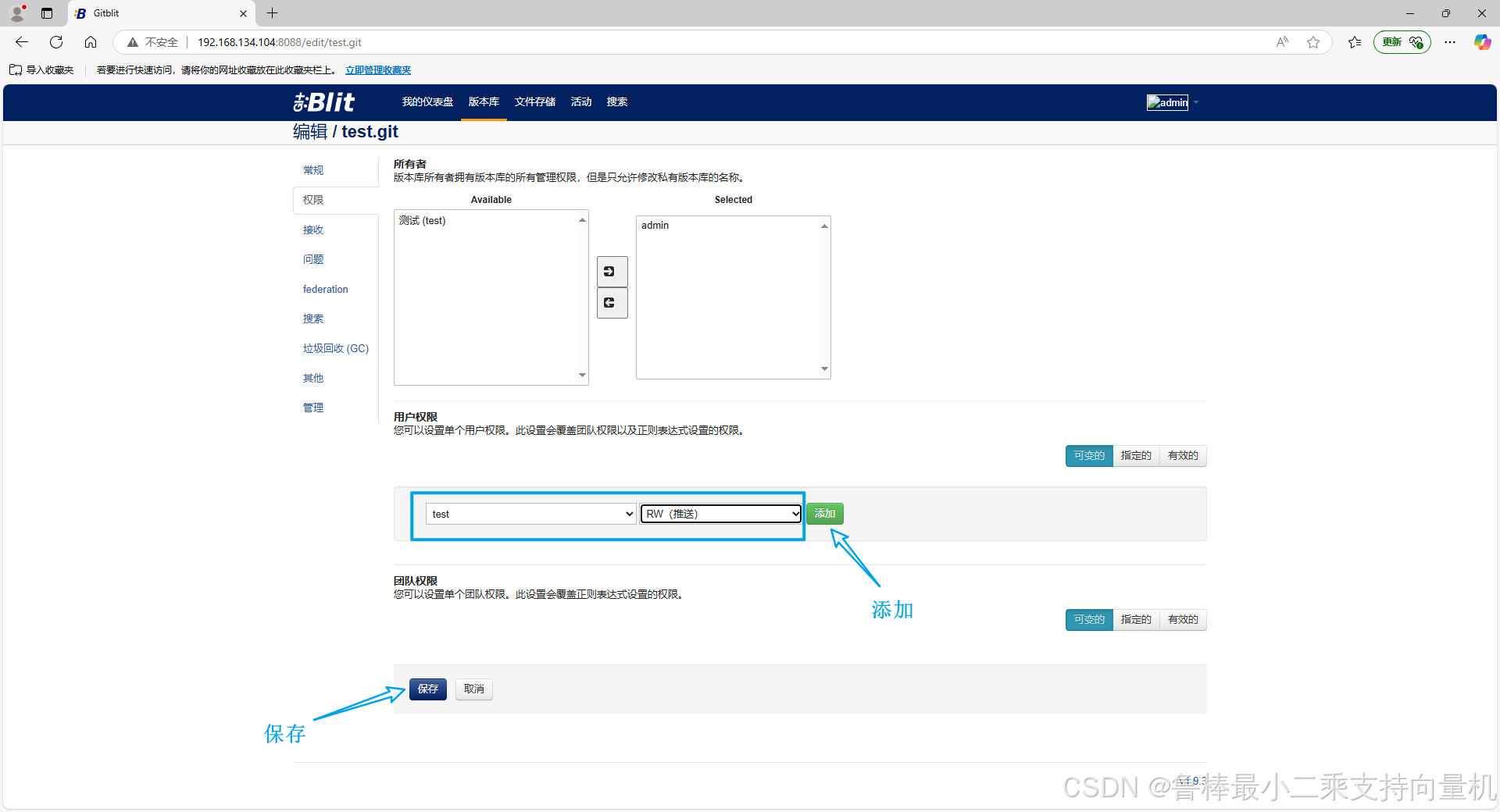Viewport: 1500px width, 812px height.
Task: Save changes with the 保存 button
Action: tap(427, 689)
